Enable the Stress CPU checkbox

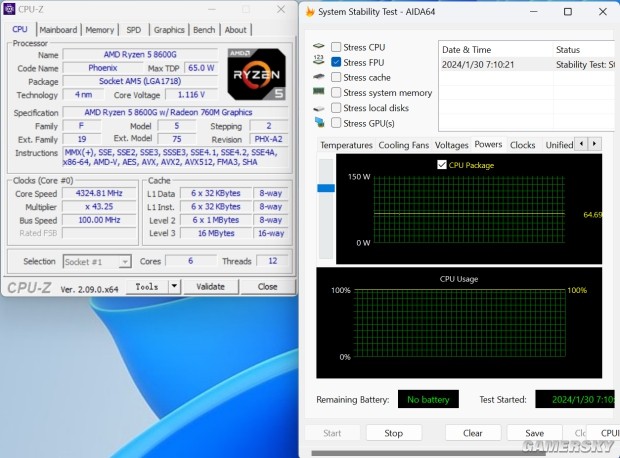[336, 47]
